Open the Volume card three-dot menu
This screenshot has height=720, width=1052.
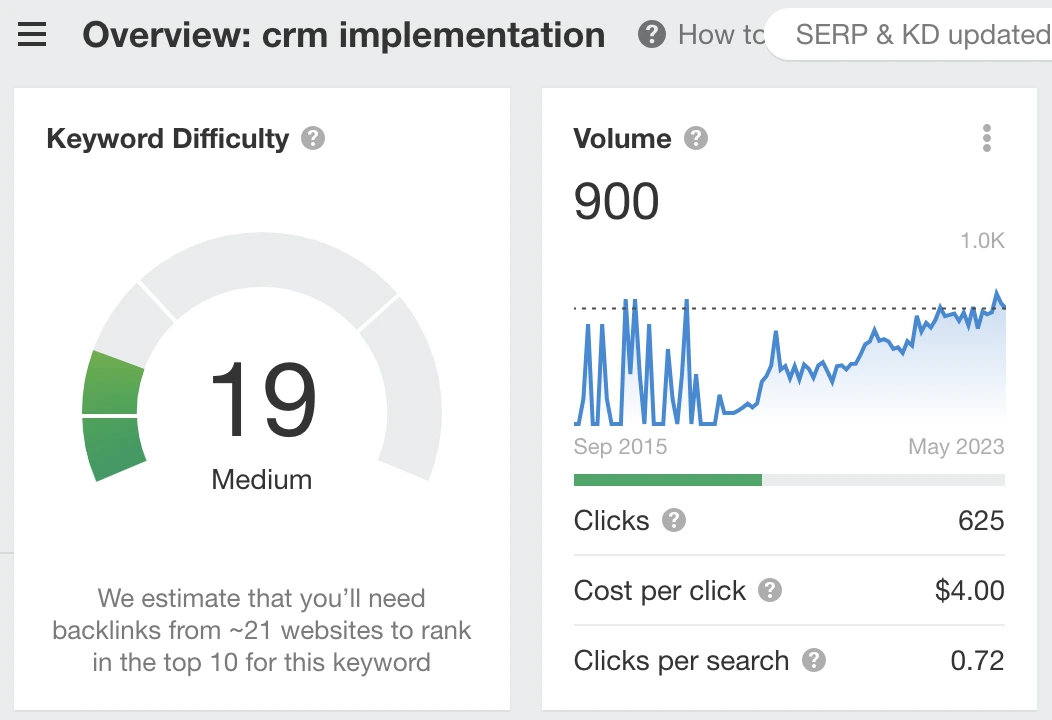tap(986, 138)
